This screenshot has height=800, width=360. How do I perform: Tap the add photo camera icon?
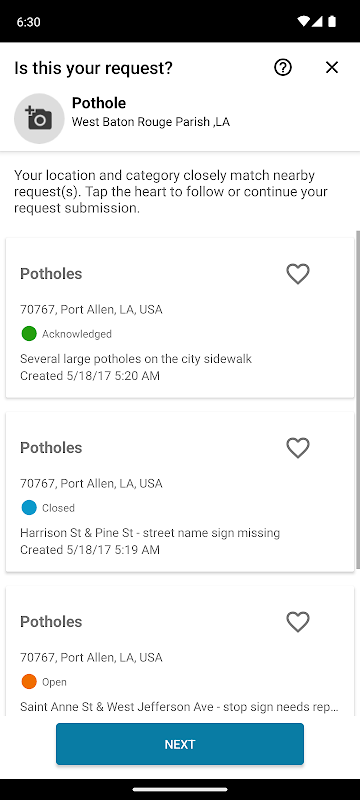pyautogui.click(x=39, y=118)
